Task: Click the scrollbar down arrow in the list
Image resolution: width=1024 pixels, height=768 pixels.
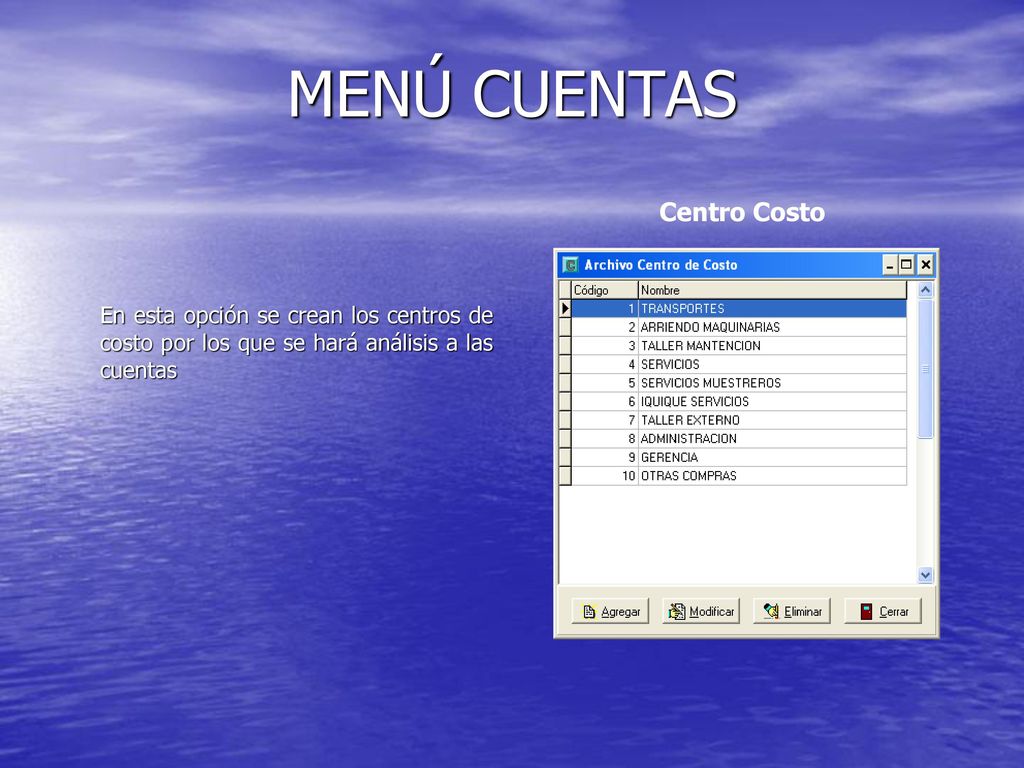Action: coord(925,575)
